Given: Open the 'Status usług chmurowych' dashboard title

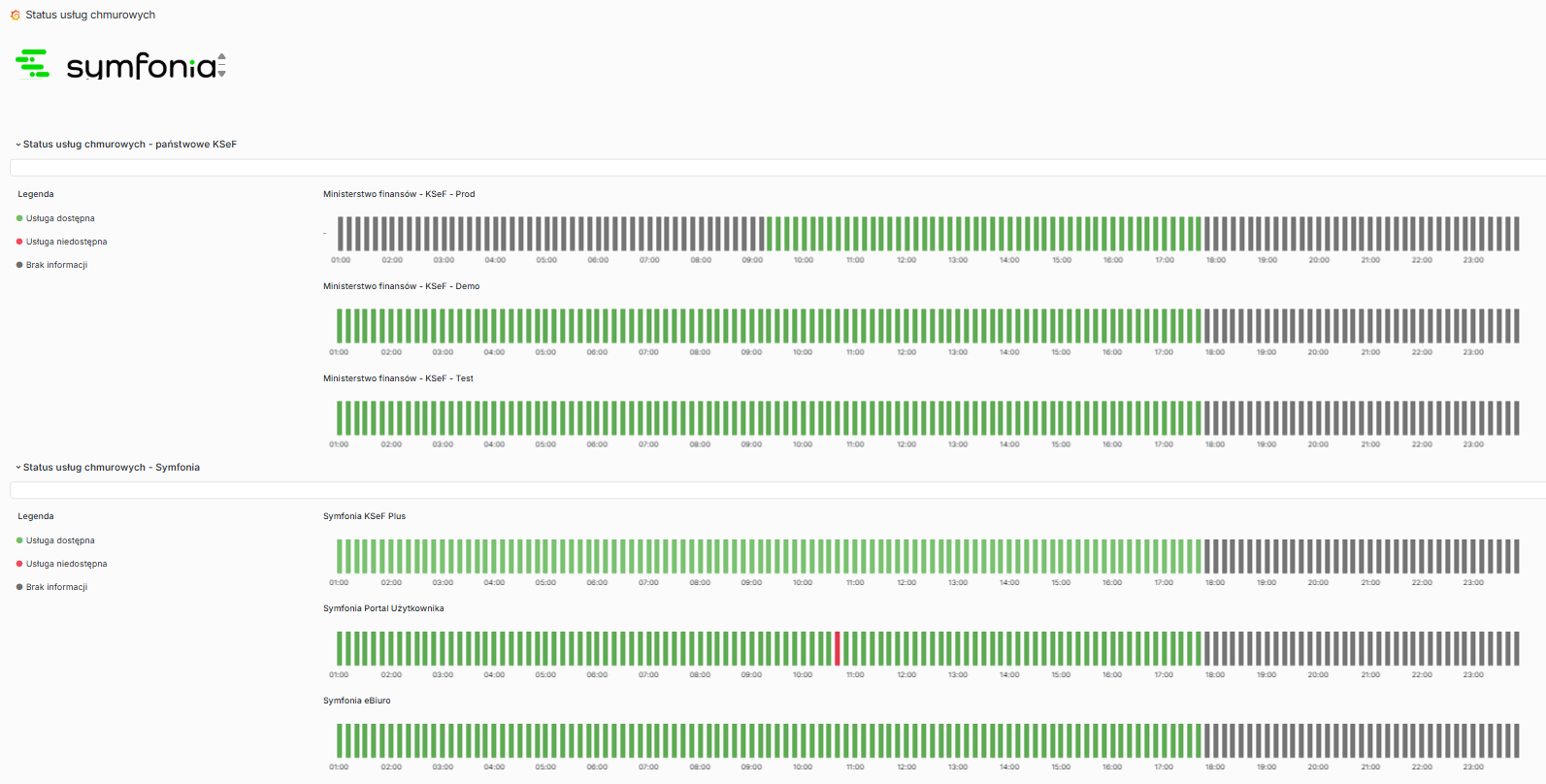Looking at the screenshot, I should [90, 16].
